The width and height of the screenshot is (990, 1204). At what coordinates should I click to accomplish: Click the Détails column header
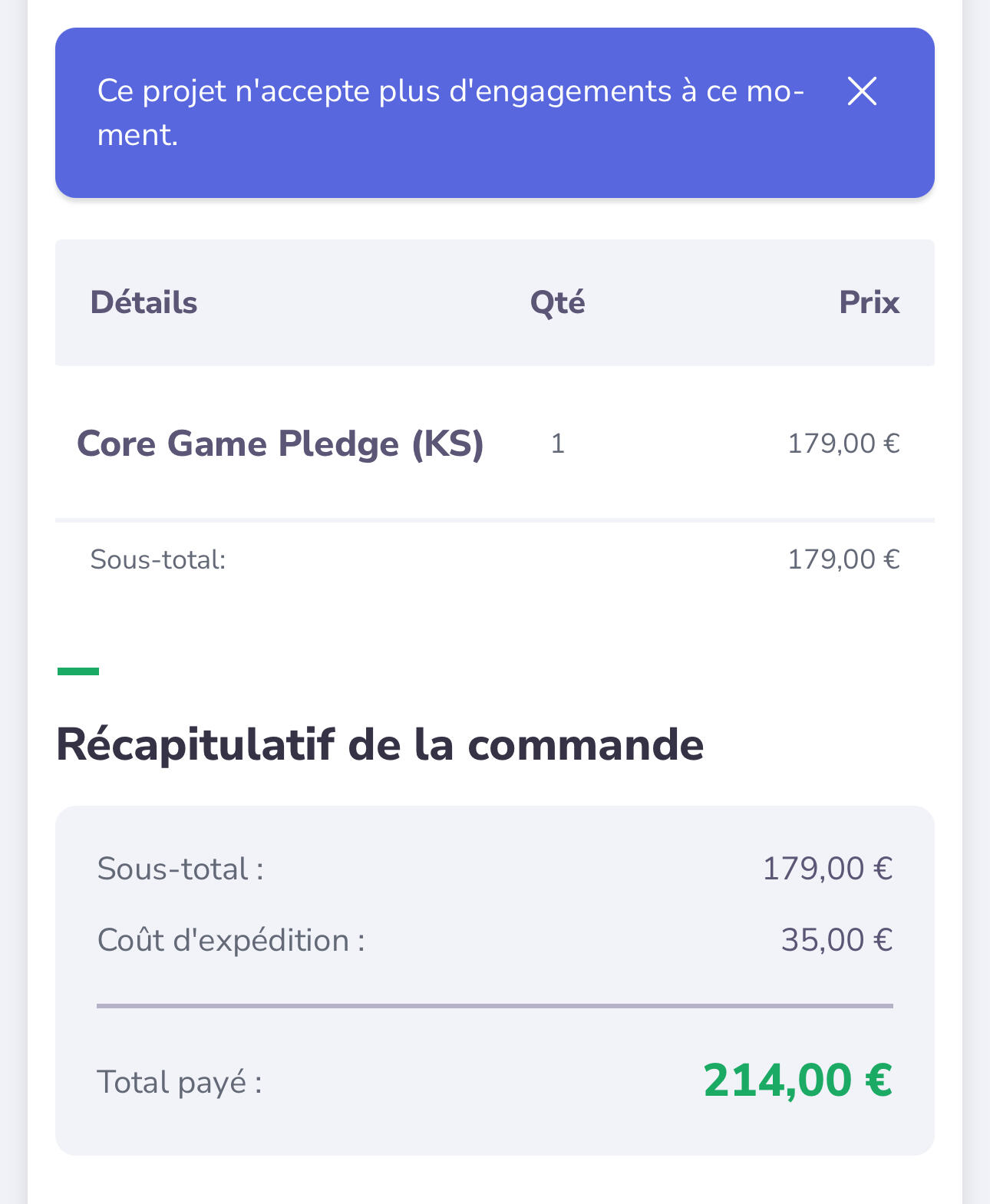click(x=144, y=302)
